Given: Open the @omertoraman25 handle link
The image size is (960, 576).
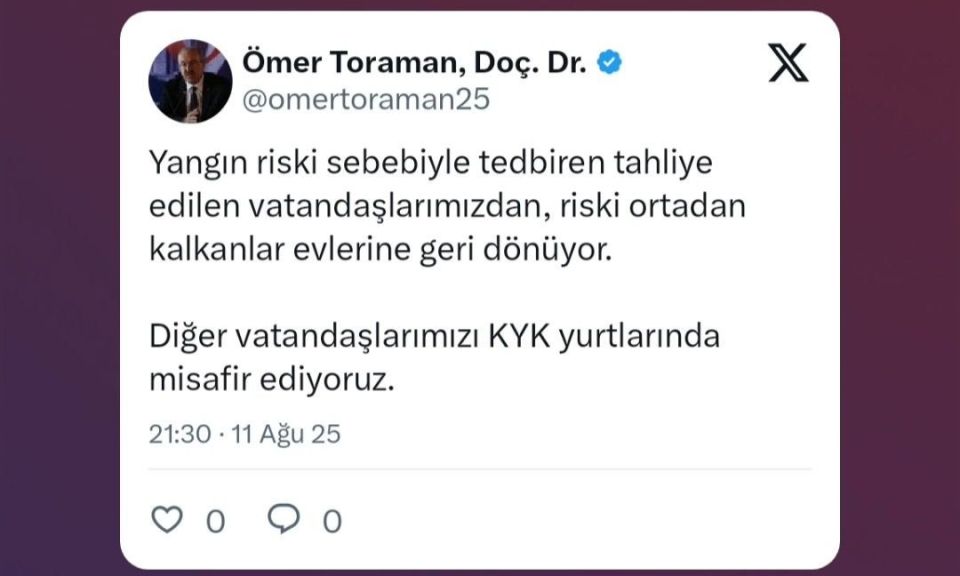Looking at the screenshot, I should [366, 99].
